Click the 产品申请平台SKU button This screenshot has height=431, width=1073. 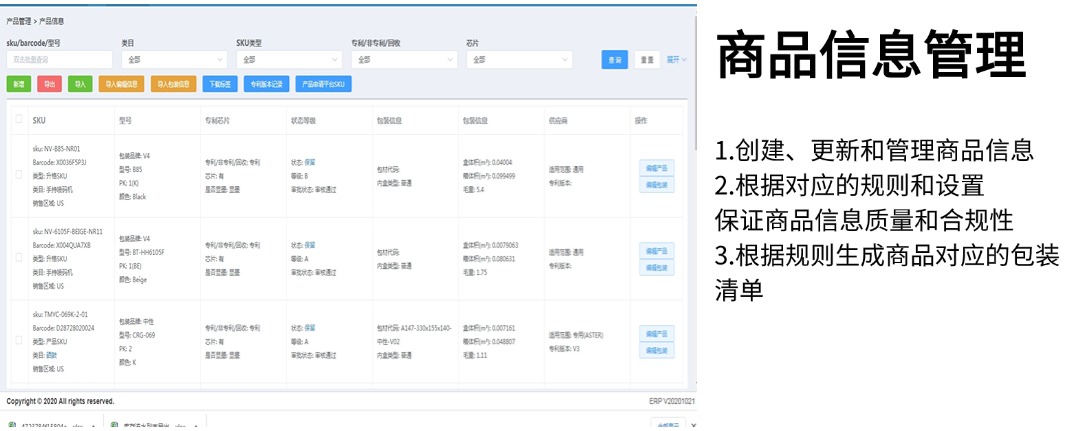point(323,84)
